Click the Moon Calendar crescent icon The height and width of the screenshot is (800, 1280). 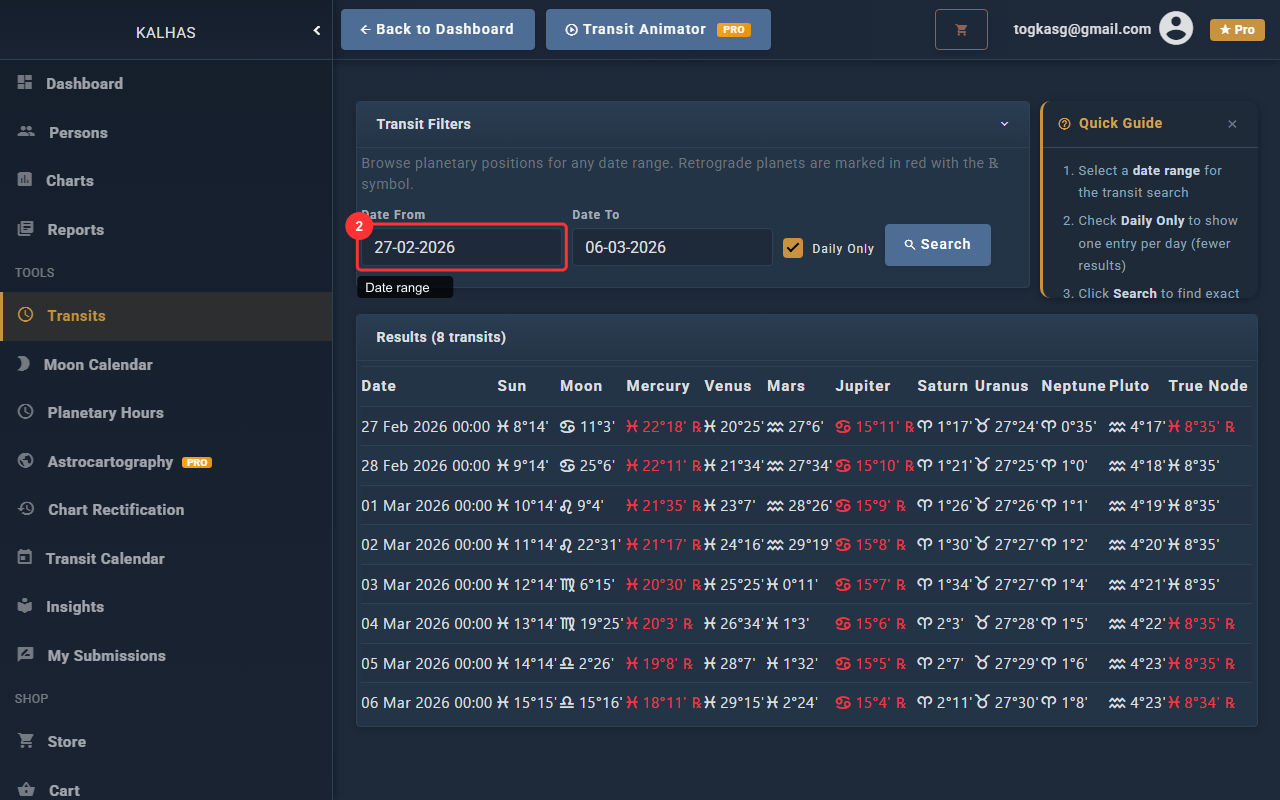coord(24,364)
